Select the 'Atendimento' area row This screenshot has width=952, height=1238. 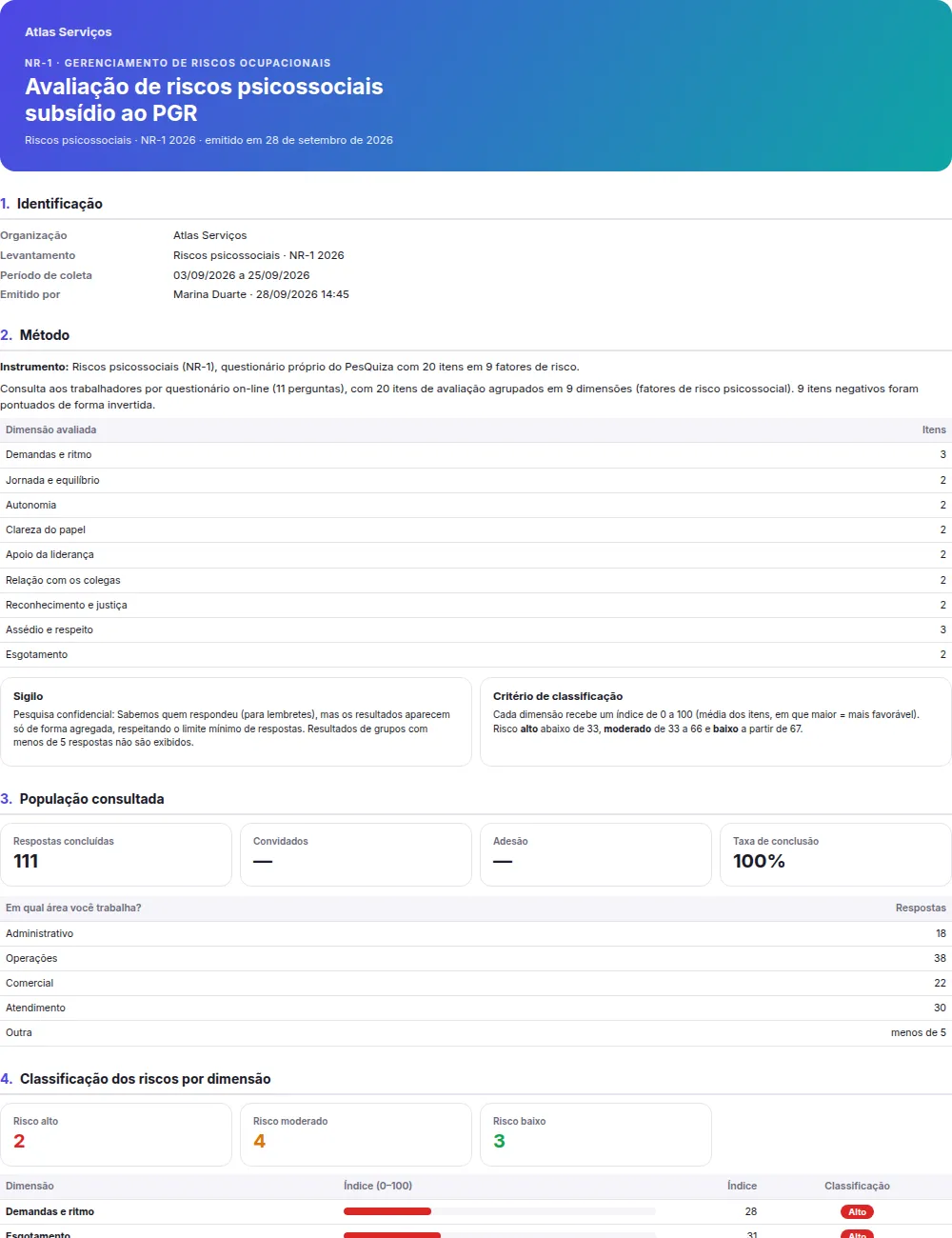[476, 1008]
